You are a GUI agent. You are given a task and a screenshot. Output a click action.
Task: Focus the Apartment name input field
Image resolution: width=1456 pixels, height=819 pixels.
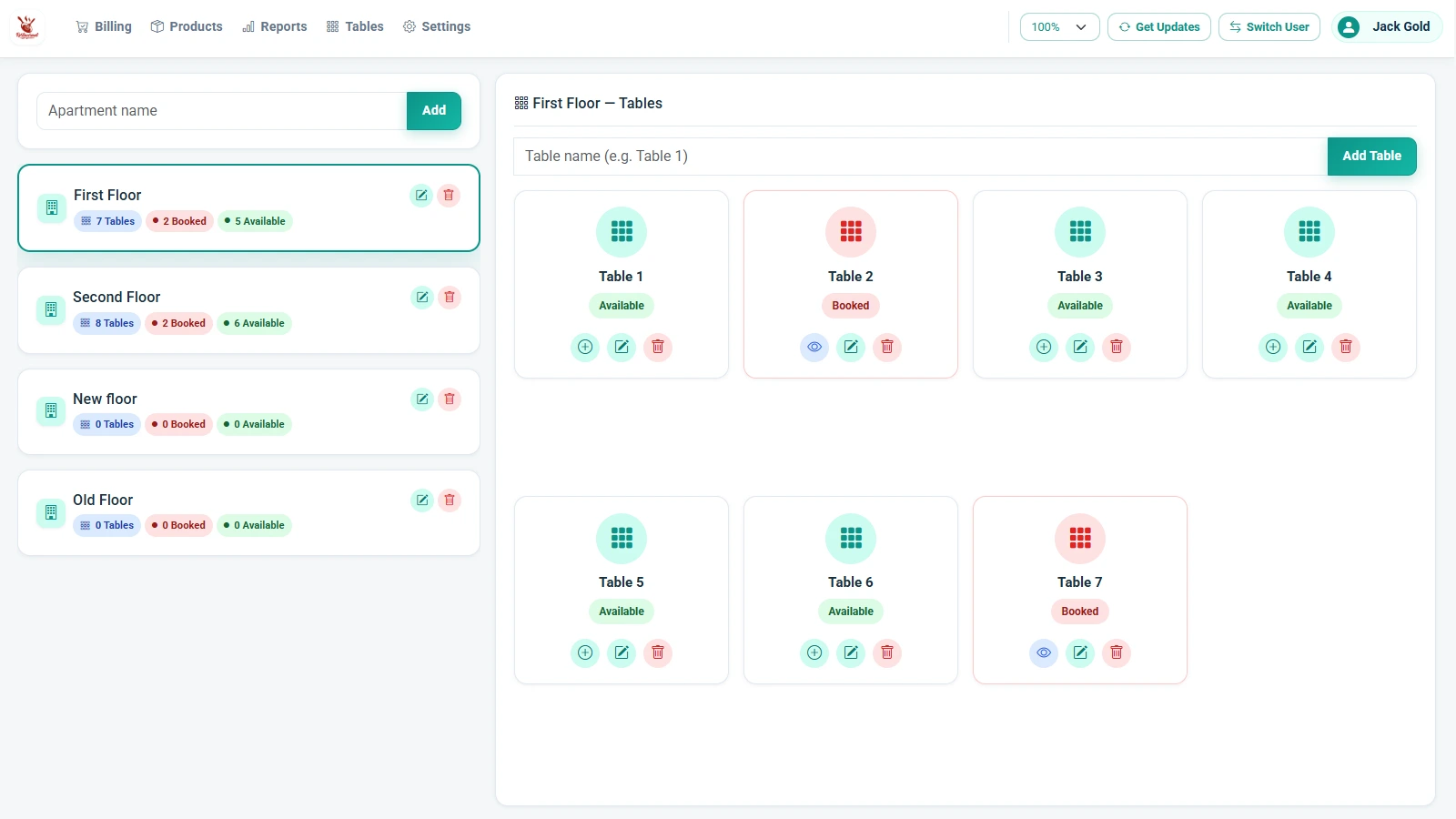click(x=222, y=110)
